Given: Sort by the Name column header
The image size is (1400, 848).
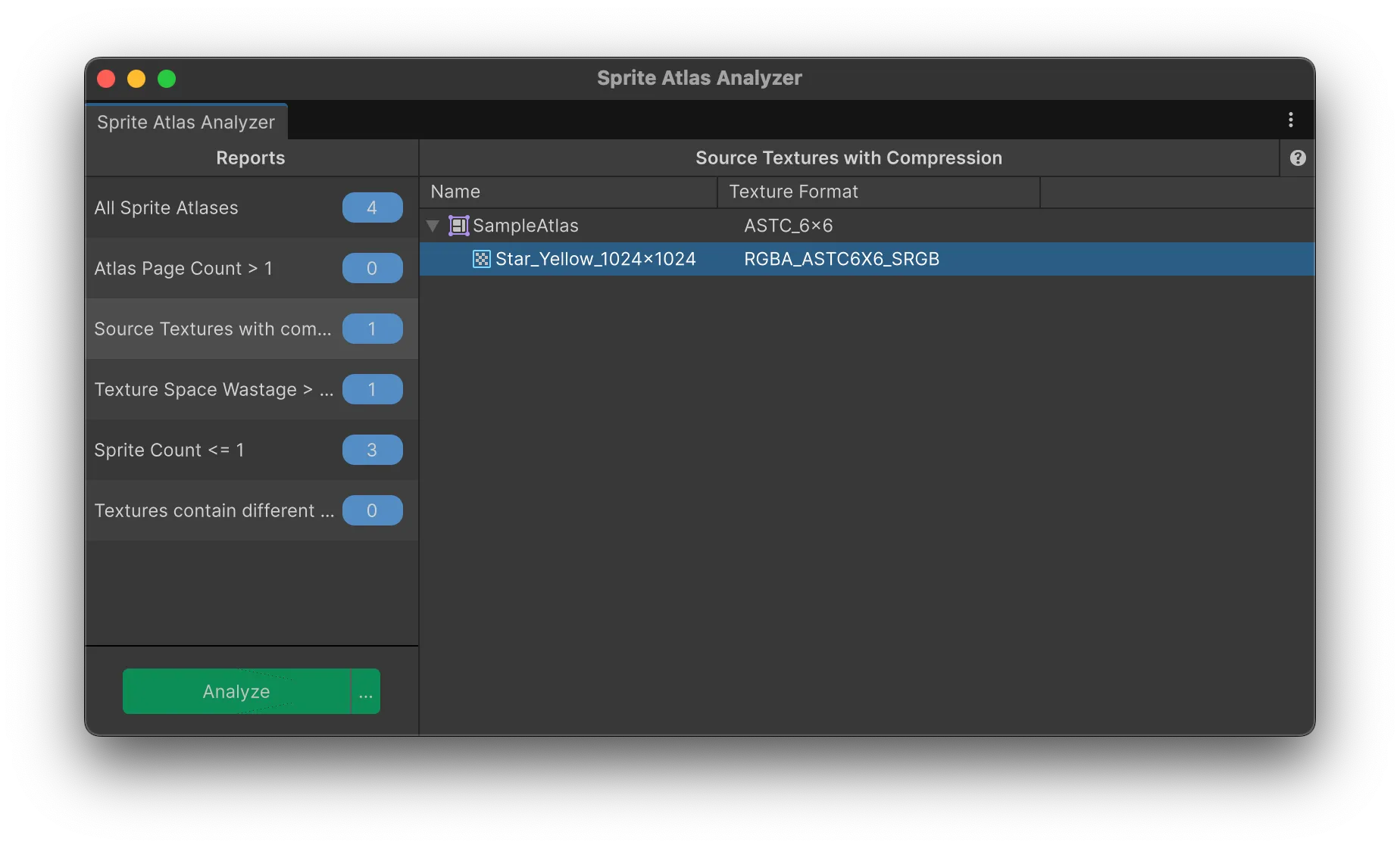Looking at the screenshot, I should [x=568, y=192].
